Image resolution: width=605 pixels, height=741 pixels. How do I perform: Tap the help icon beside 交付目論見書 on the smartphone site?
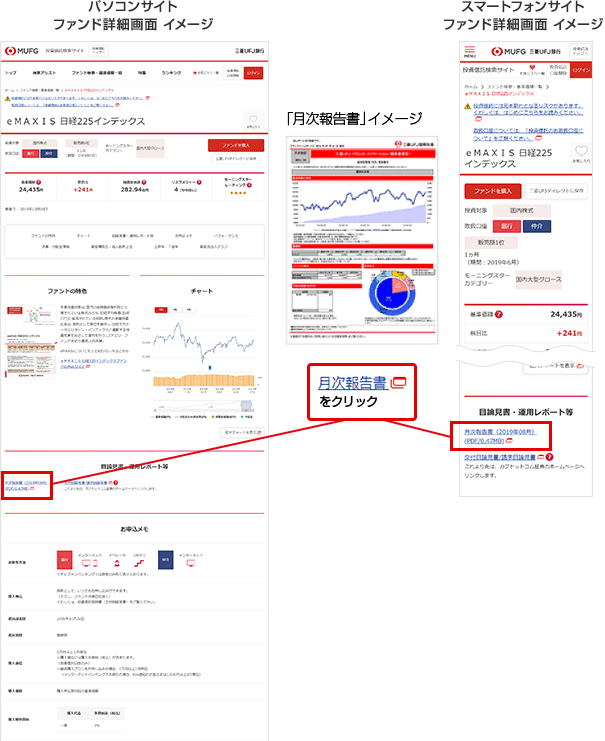click(549, 457)
